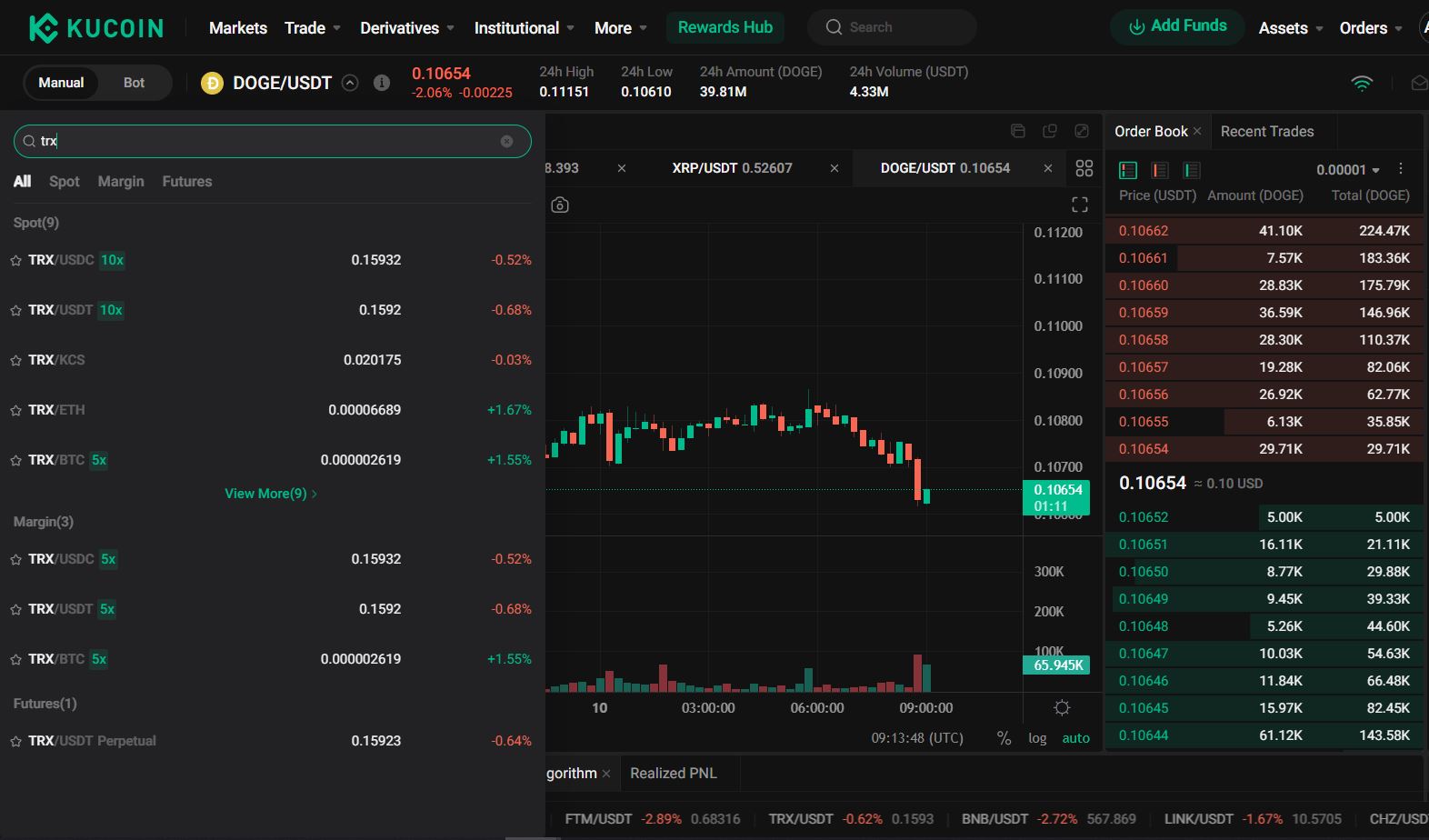Clear the trx search text

pos(506,141)
